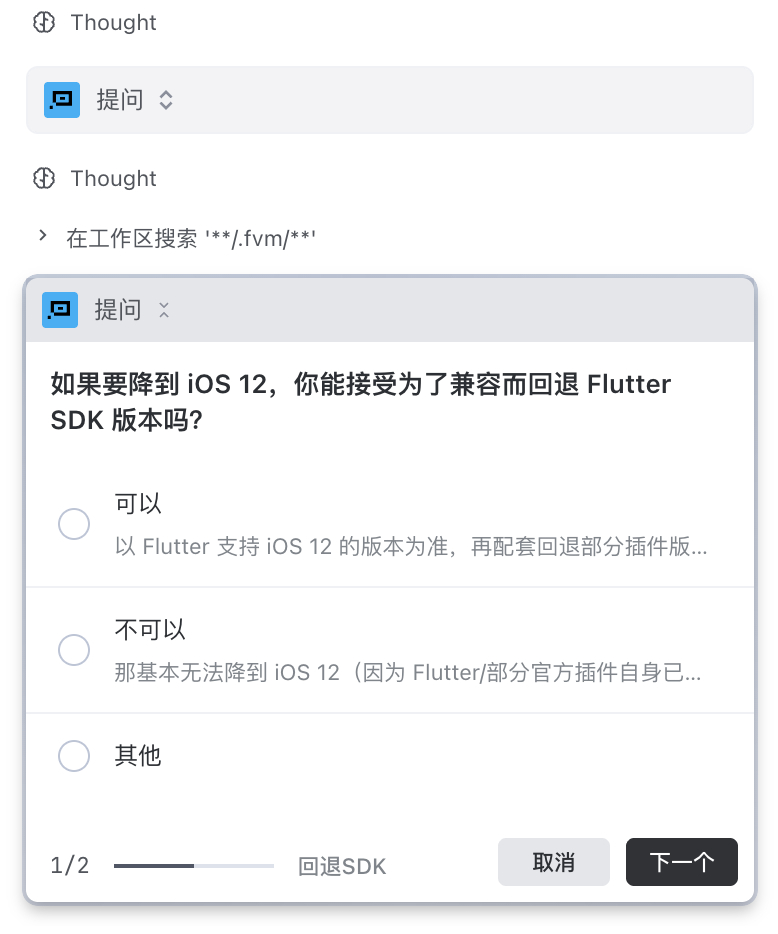Click the blue 提问 icon on the question card

[59, 310]
